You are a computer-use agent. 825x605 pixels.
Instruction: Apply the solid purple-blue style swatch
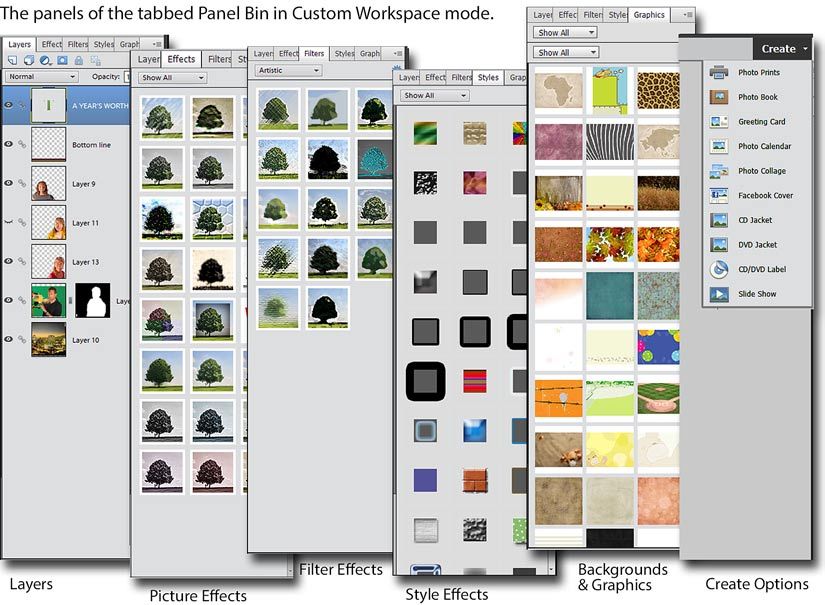[x=425, y=480]
